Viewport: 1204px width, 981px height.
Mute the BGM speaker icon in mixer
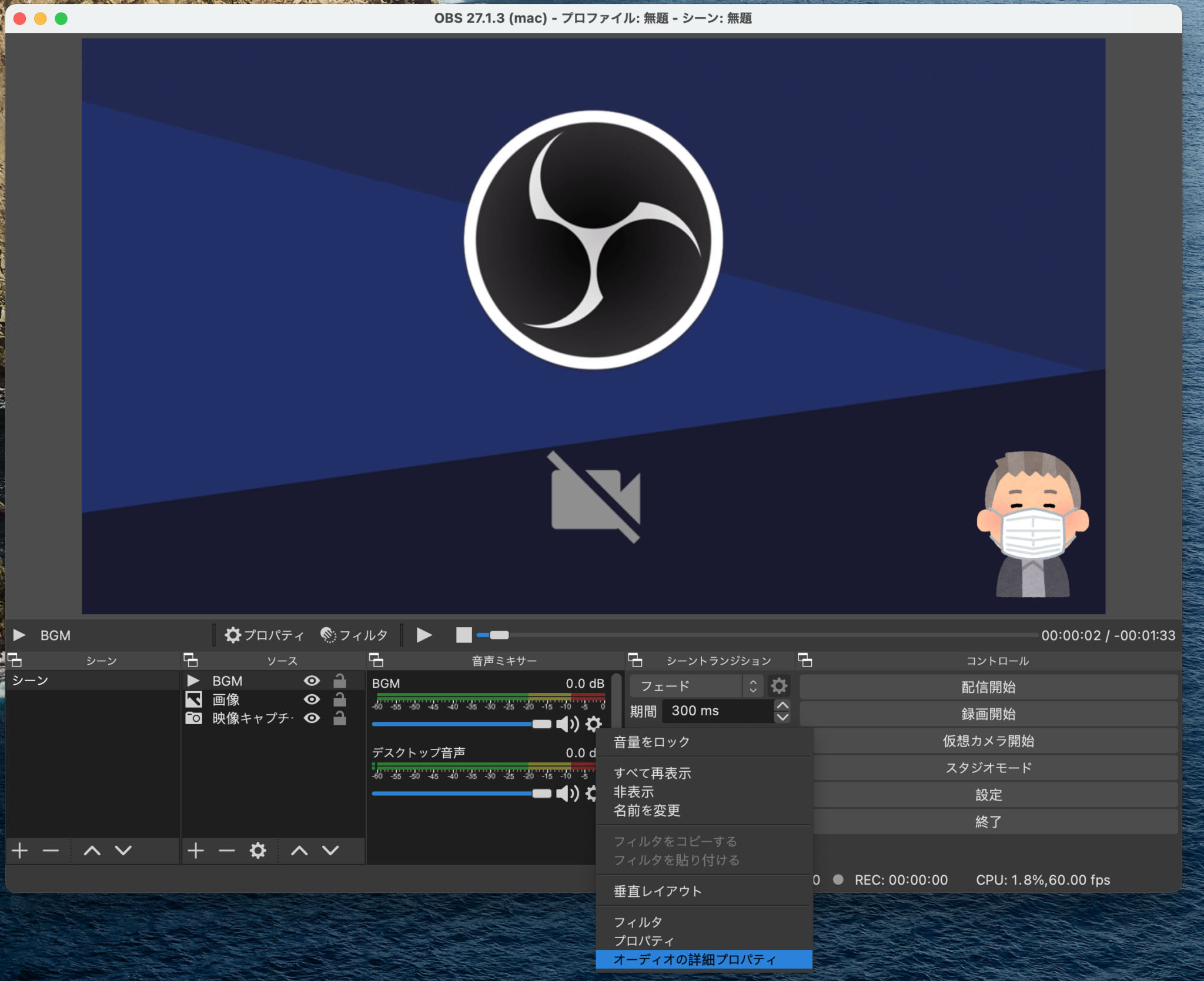click(567, 724)
